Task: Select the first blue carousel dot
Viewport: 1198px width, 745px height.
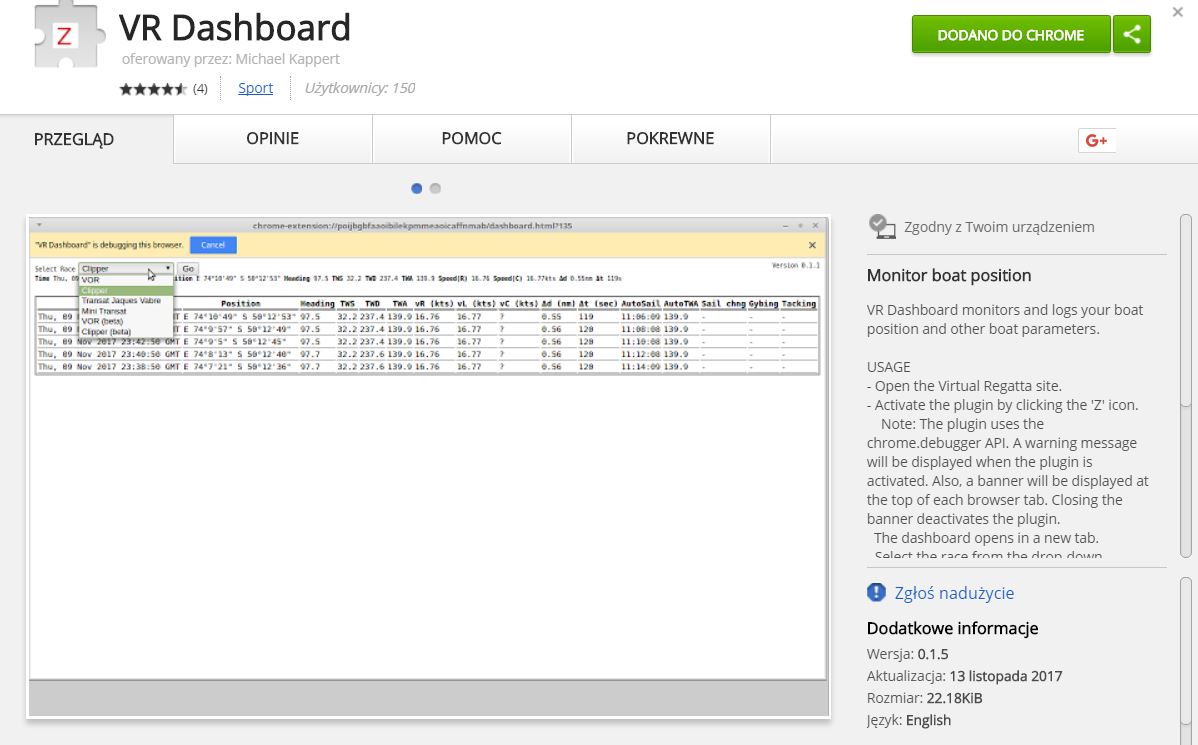Action: pyautogui.click(x=416, y=189)
